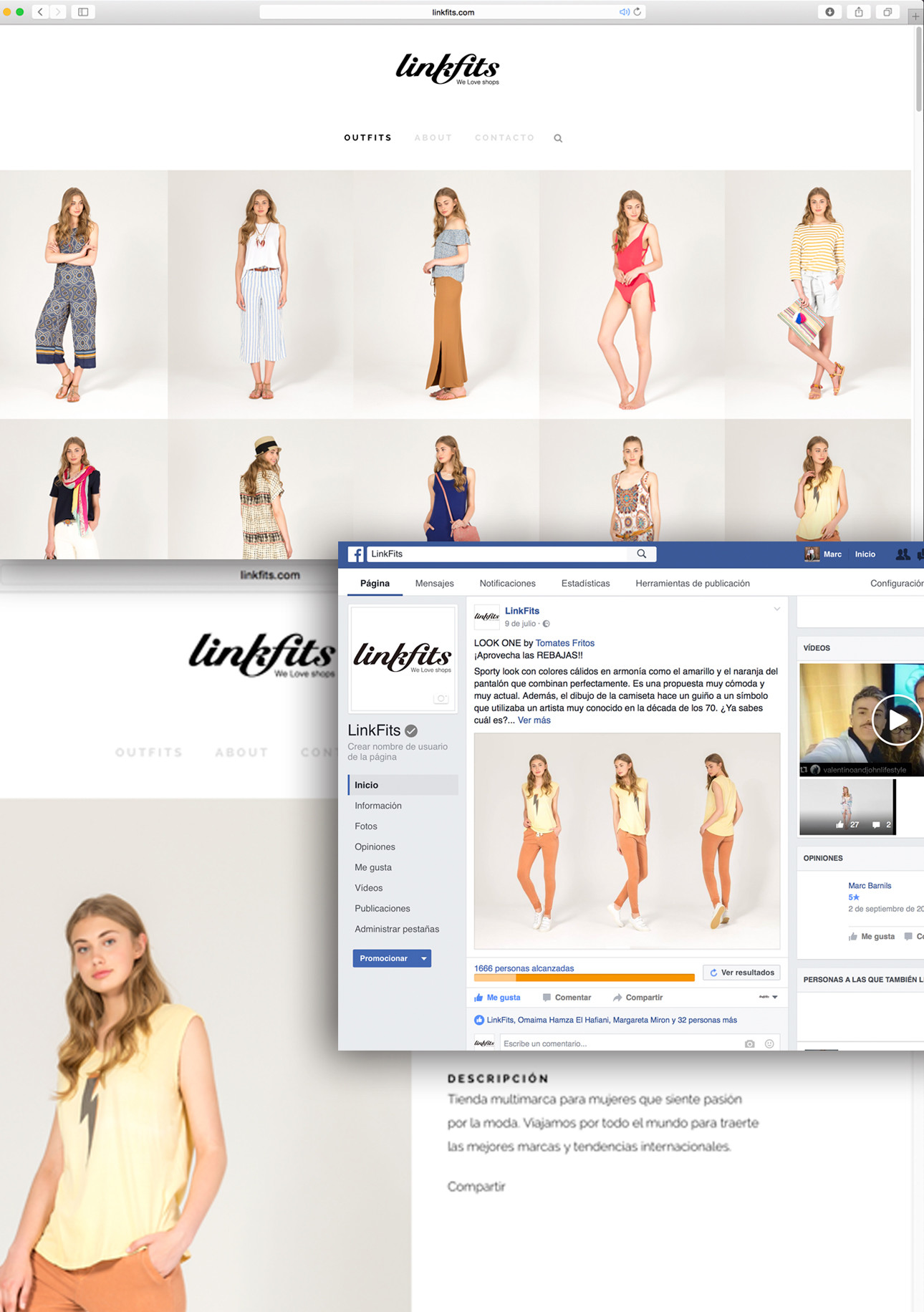Click the Promocionar button
This screenshot has width=924, height=1312.
tap(384, 958)
